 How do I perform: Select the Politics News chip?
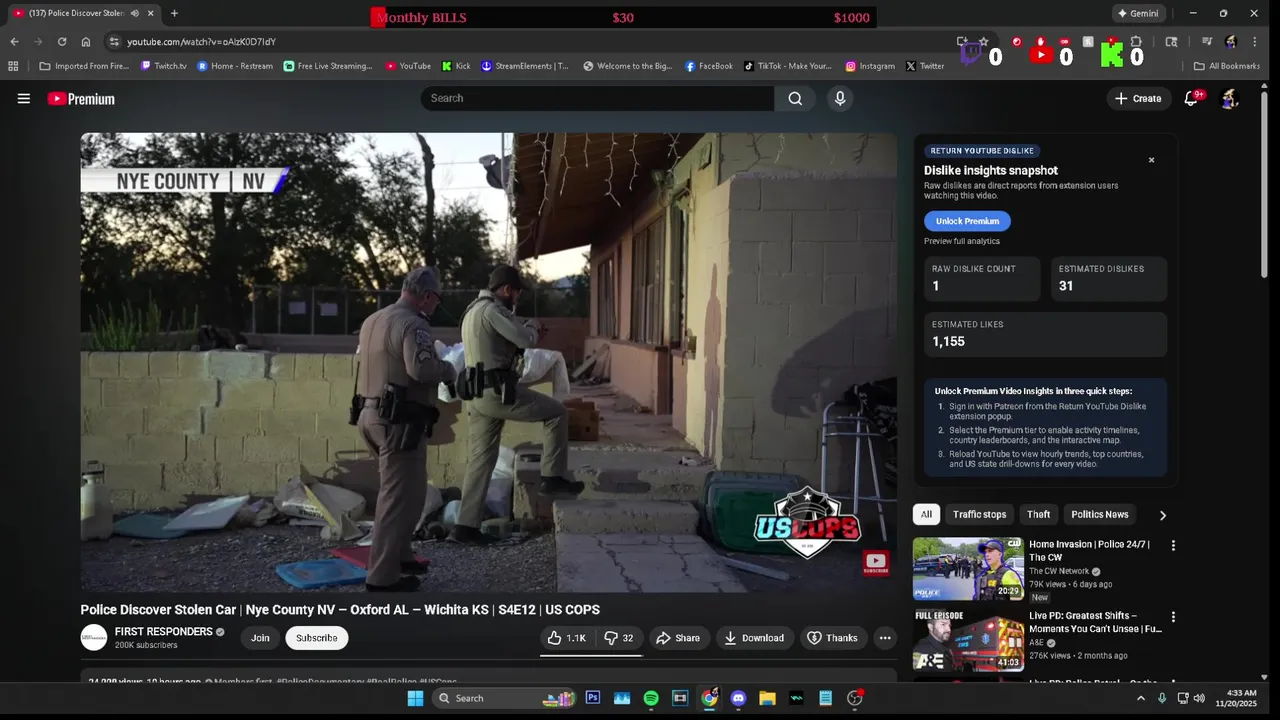[x=1099, y=514]
